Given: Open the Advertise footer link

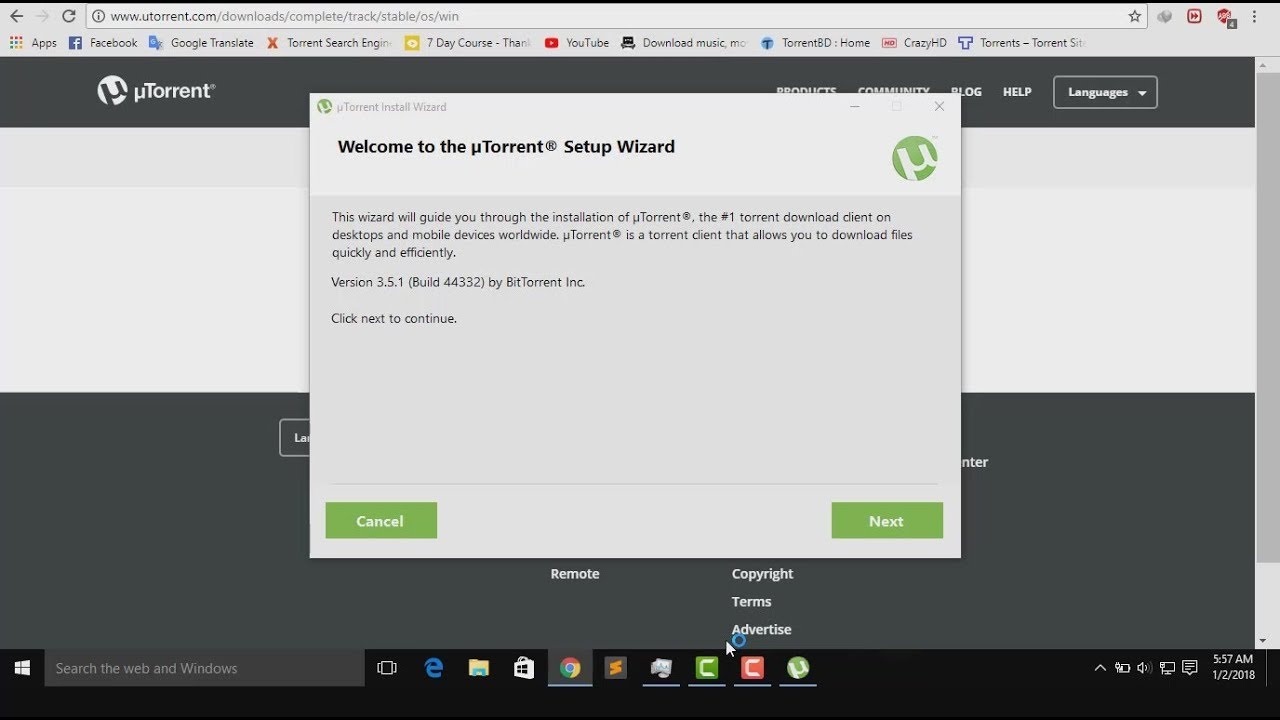Looking at the screenshot, I should pyautogui.click(x=761, y=629).
